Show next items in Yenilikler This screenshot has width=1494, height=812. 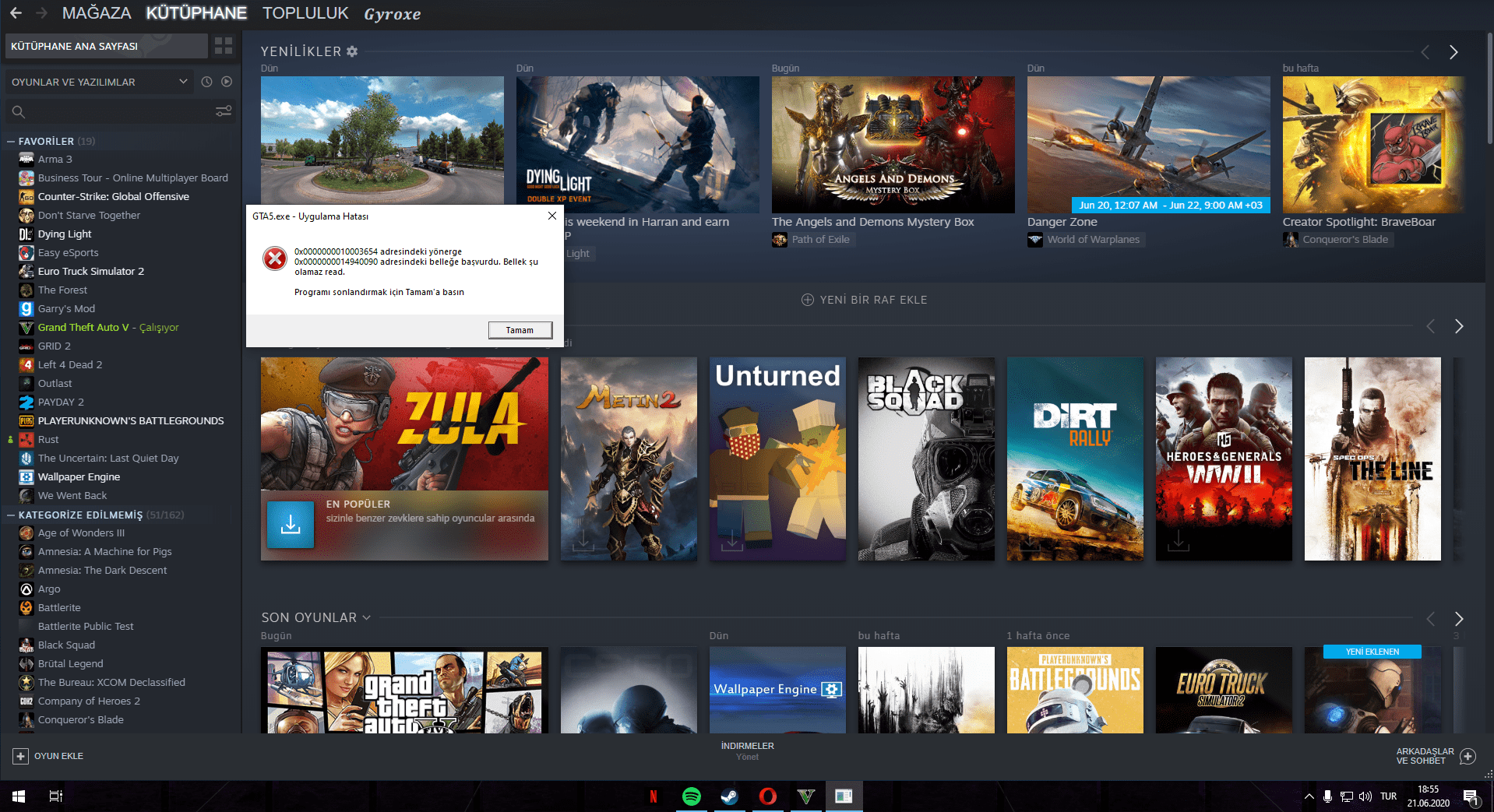pos(1453,52)
